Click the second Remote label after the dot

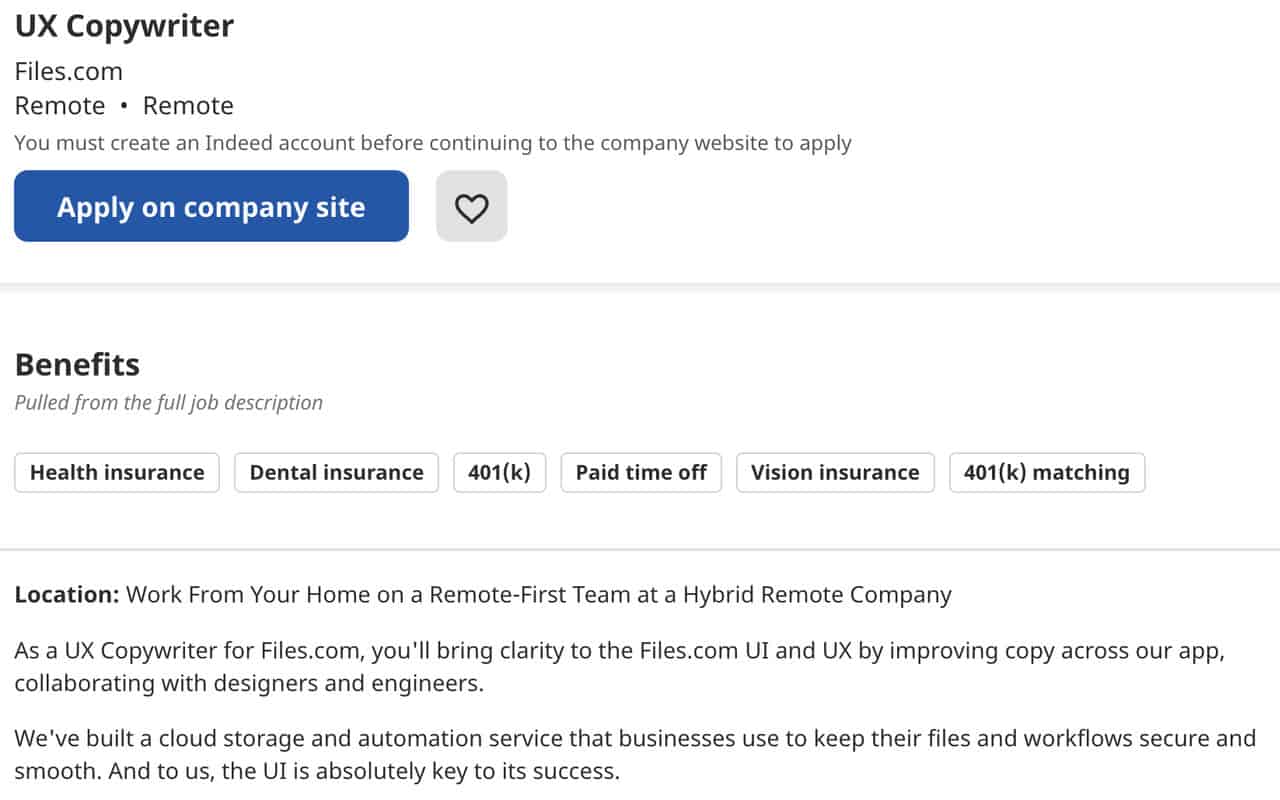coord(188,105)
